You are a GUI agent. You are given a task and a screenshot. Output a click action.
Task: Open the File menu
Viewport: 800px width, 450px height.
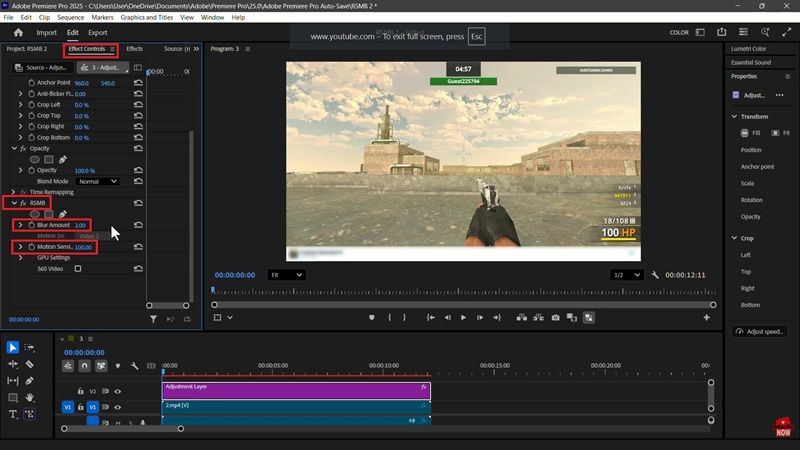(x=8, y=17)
